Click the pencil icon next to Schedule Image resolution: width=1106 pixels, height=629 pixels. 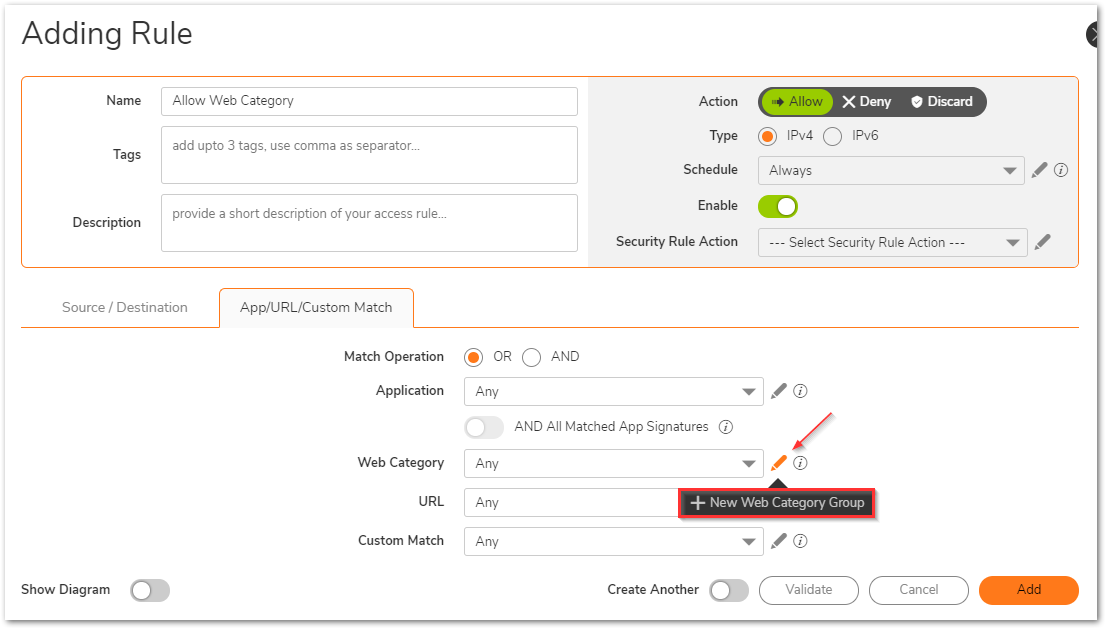[x=1039, y=170]
